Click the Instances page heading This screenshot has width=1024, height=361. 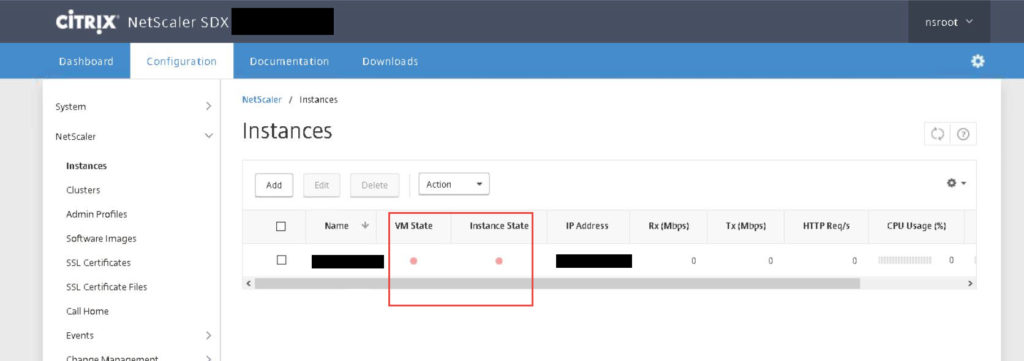coord(287,131)
